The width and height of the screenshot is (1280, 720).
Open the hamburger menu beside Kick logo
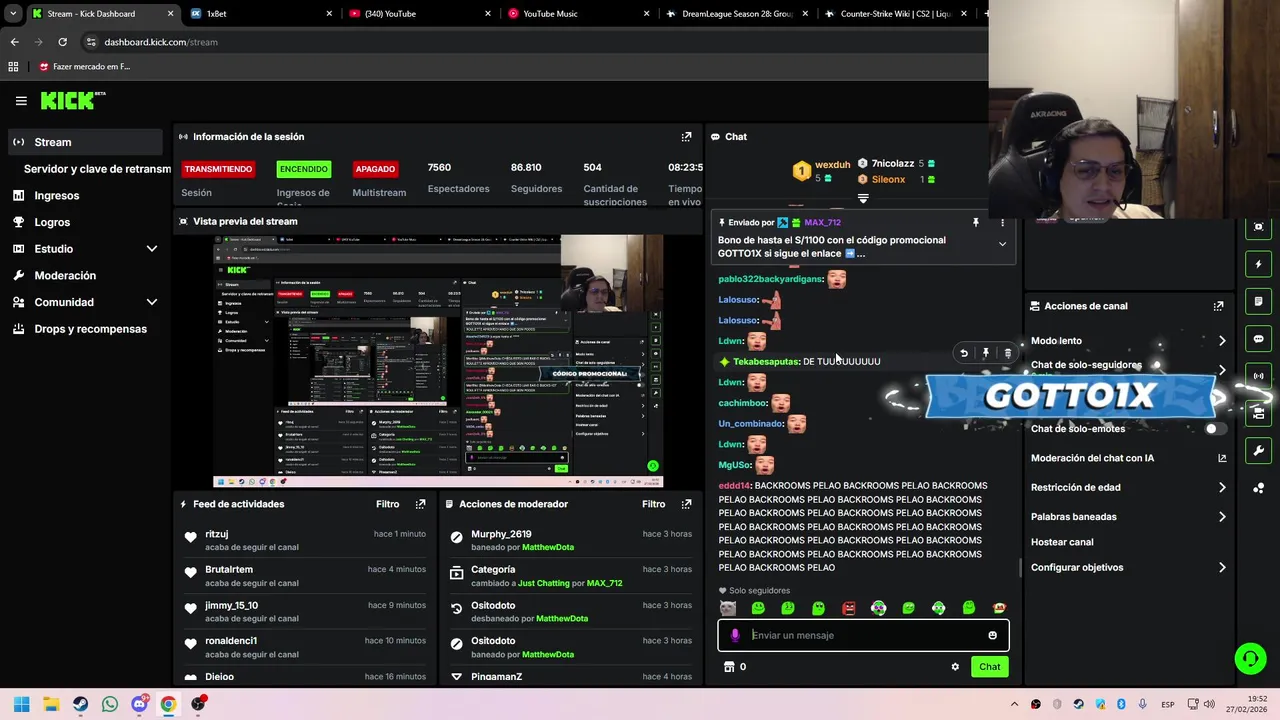(21, 101)
